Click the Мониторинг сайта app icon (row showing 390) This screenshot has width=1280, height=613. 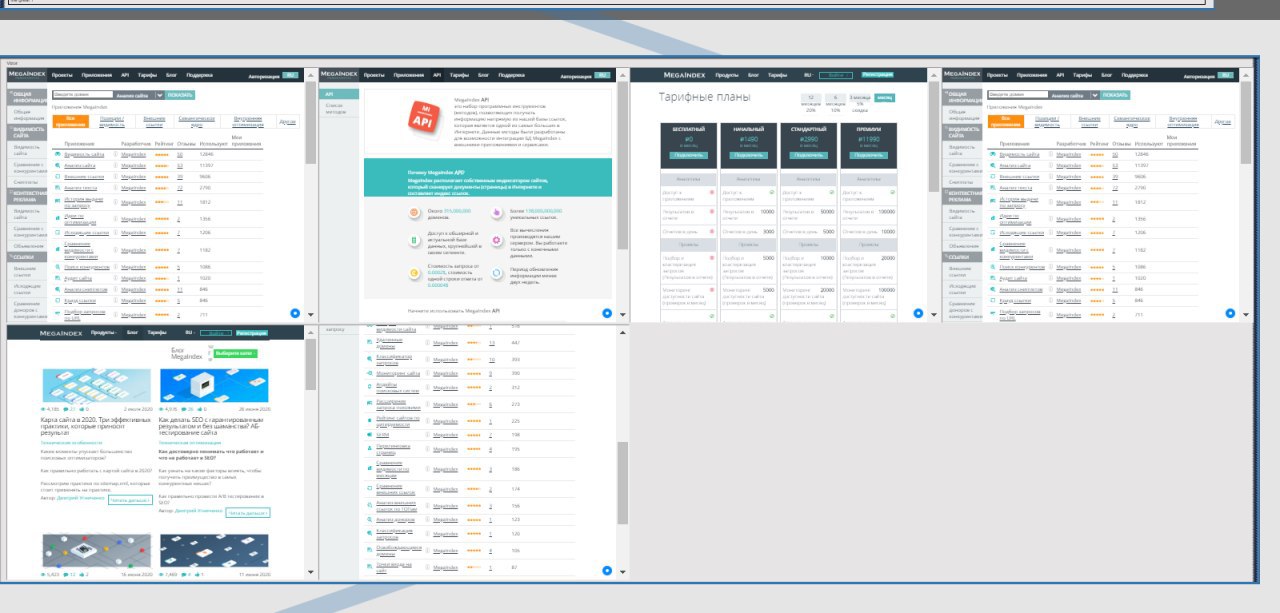click(370, 372)
